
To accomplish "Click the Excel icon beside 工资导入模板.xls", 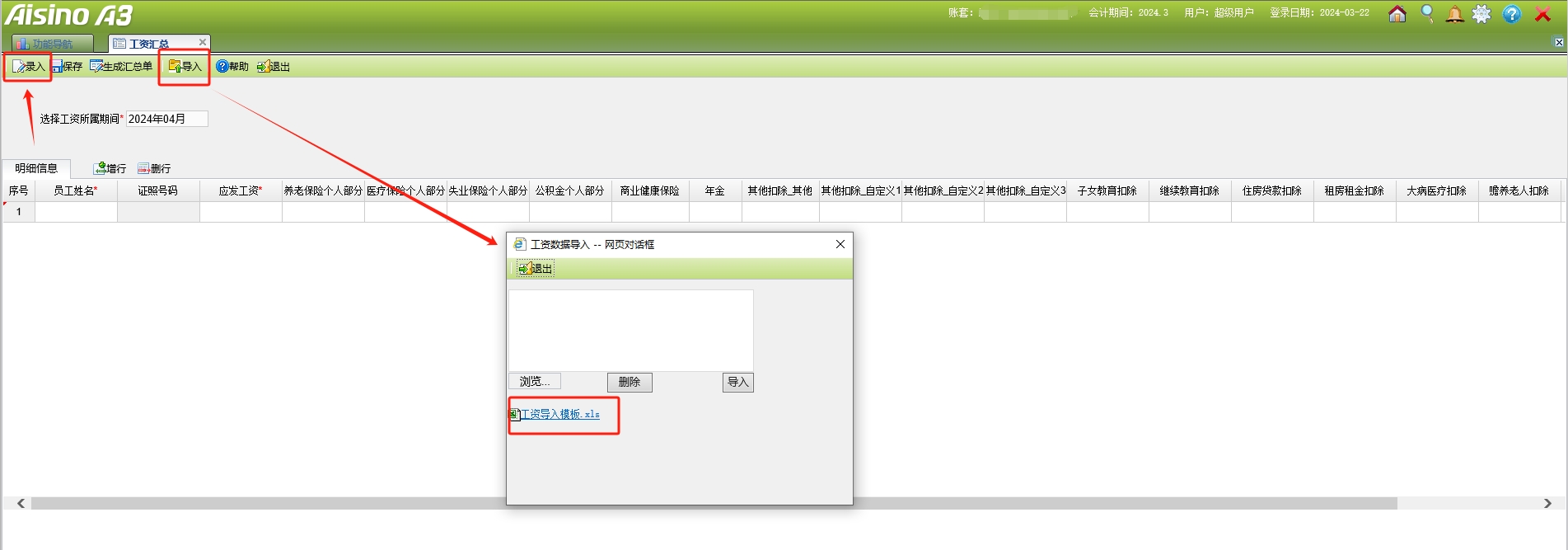I will 514,414.
